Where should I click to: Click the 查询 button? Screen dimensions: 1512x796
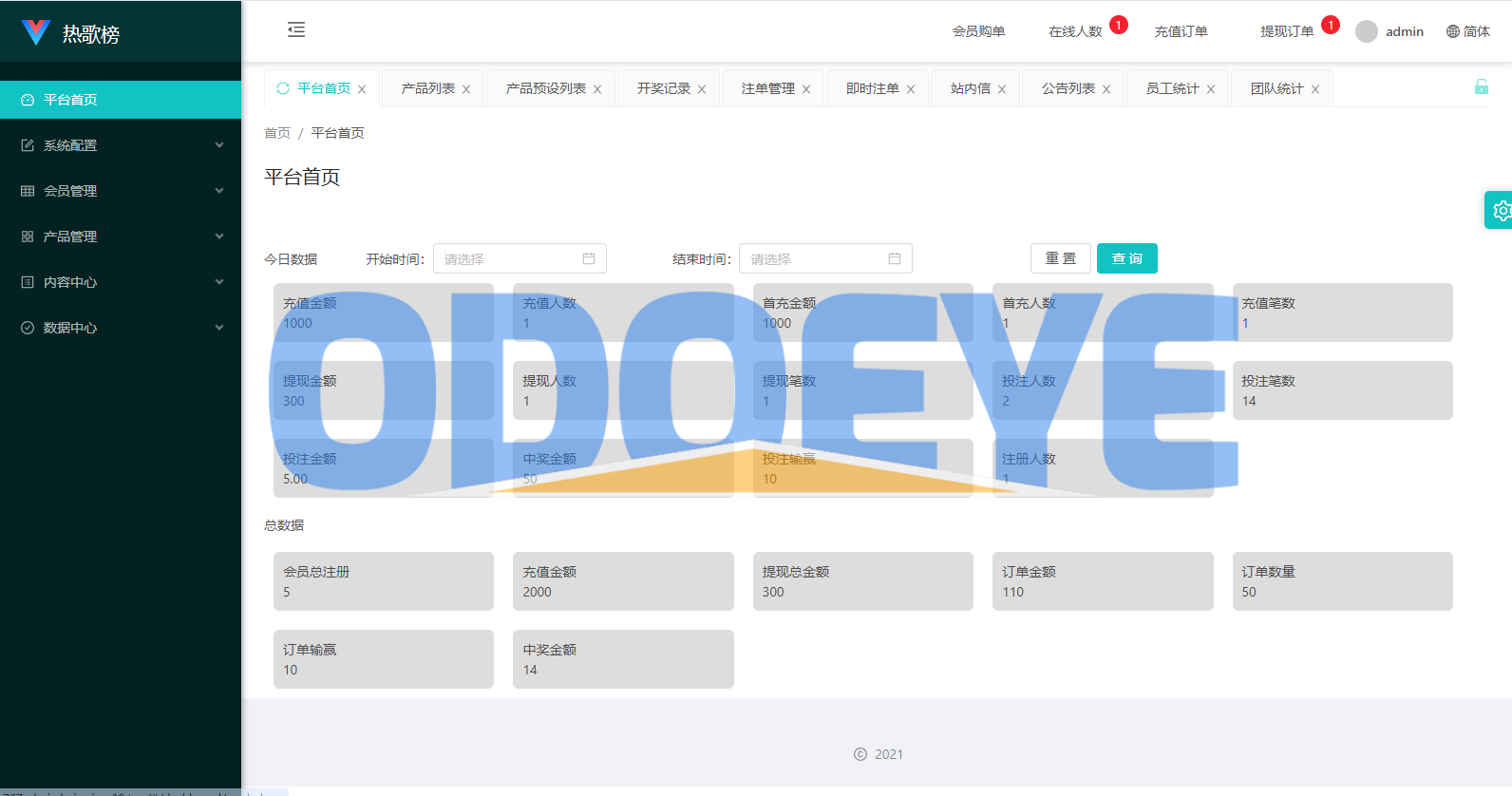click(1127, 258)
